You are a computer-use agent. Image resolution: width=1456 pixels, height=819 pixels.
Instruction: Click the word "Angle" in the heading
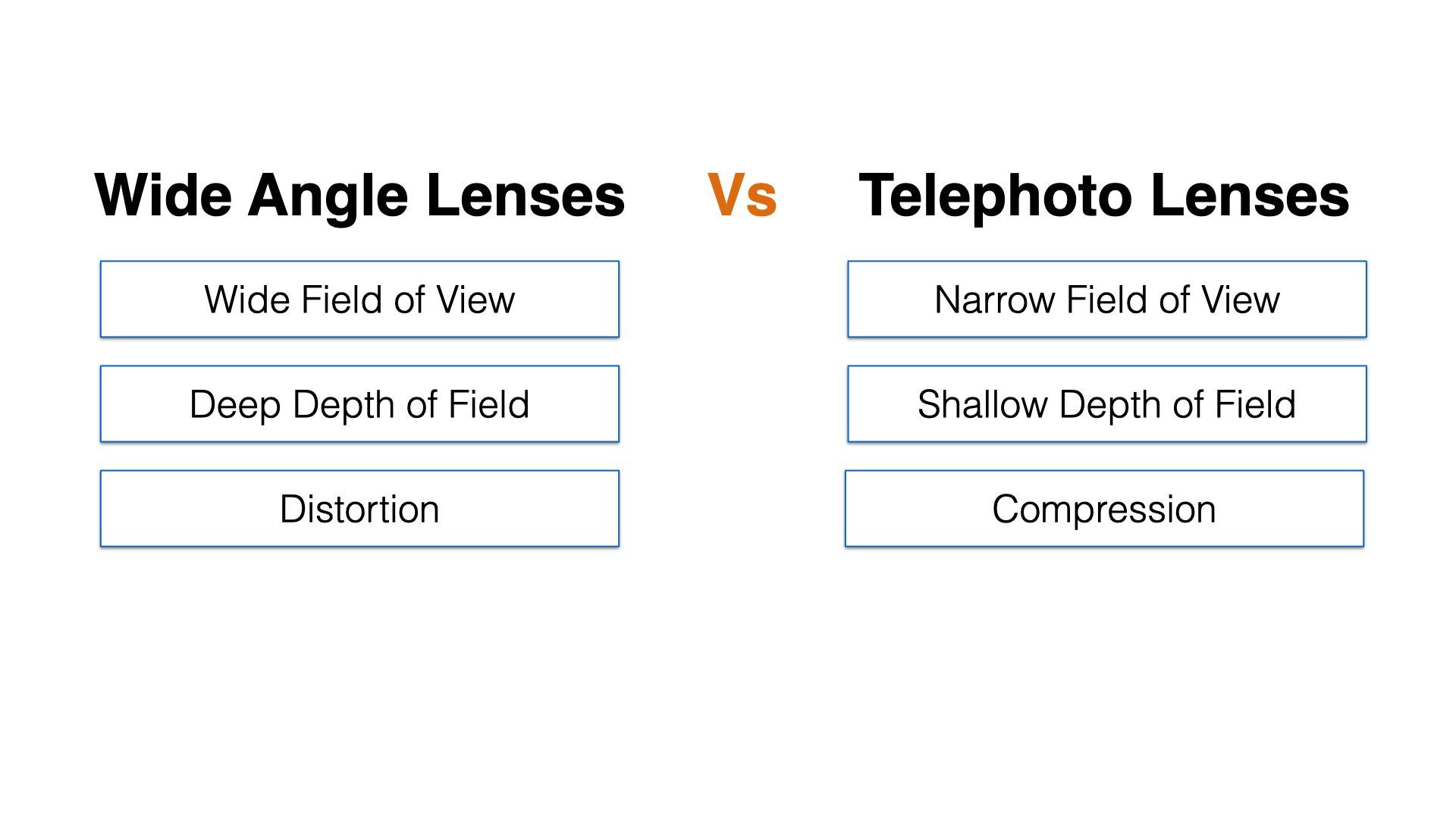[x=328, y=197]
